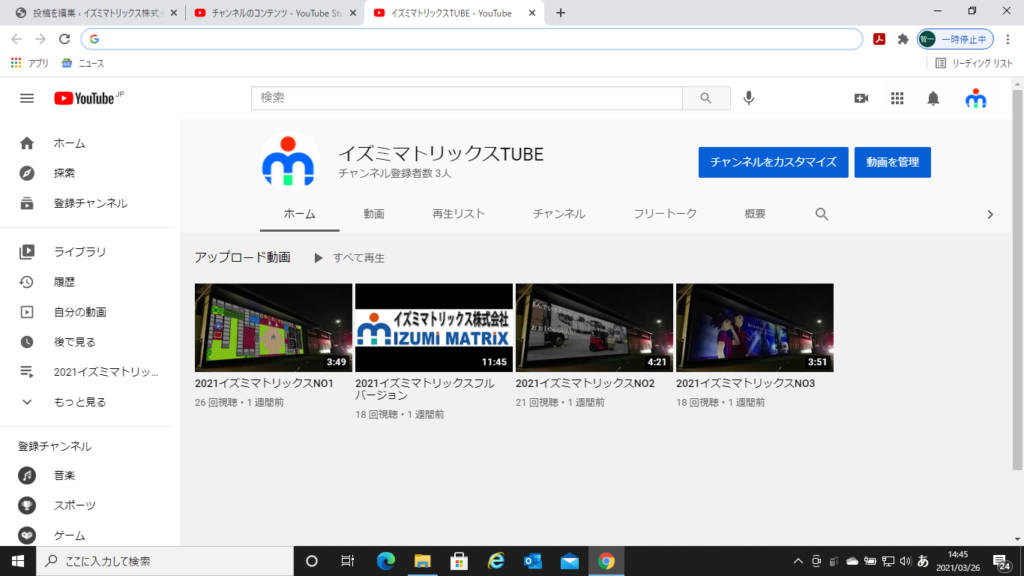Image resolution: width=1024 pixels, height=576 pixels.
Task: Open the paused profile 一時停止中 button
Action: click(955, 39)
